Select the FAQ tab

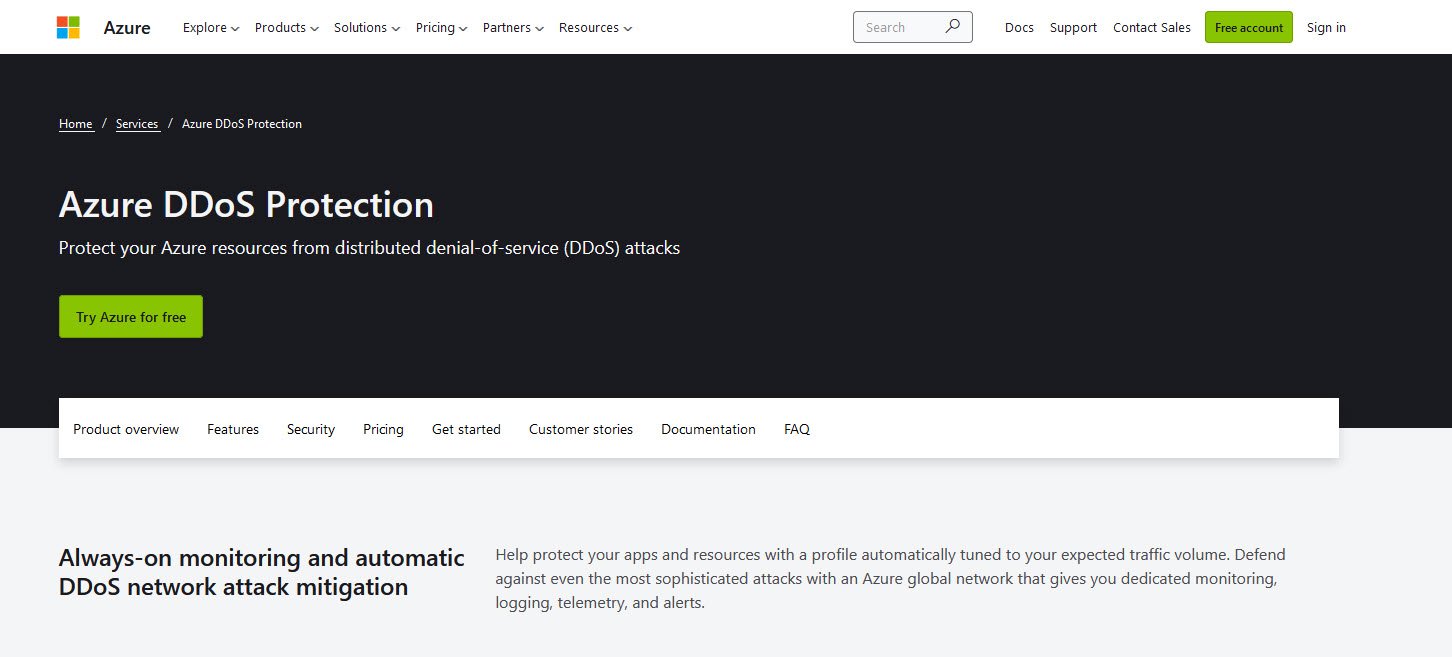click(797, 429)
